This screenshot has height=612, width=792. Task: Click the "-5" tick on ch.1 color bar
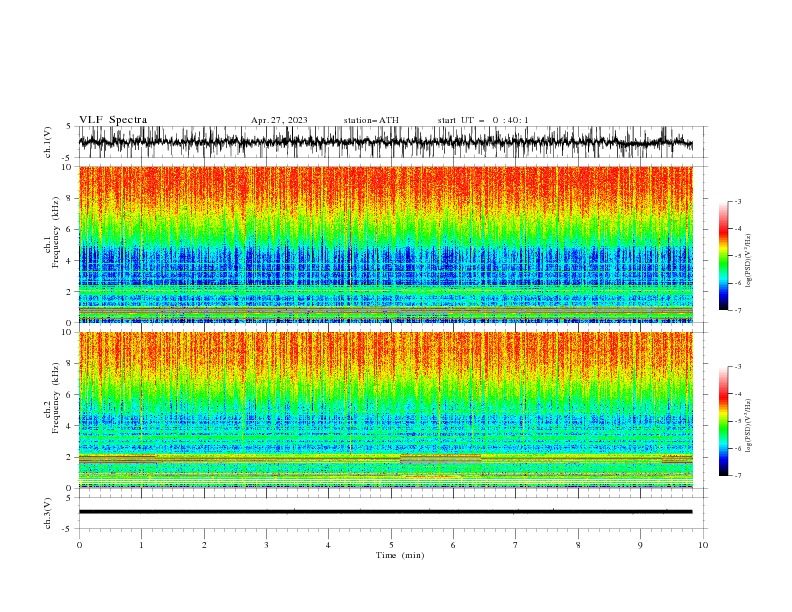pyautogui.click(x=737, y=256)
